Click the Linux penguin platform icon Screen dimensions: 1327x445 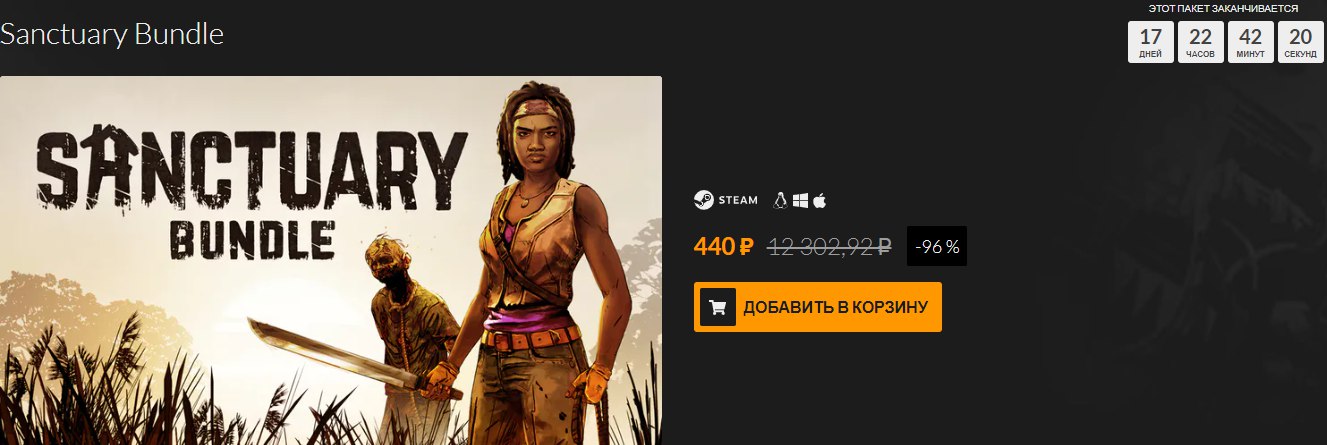(780, 200)
